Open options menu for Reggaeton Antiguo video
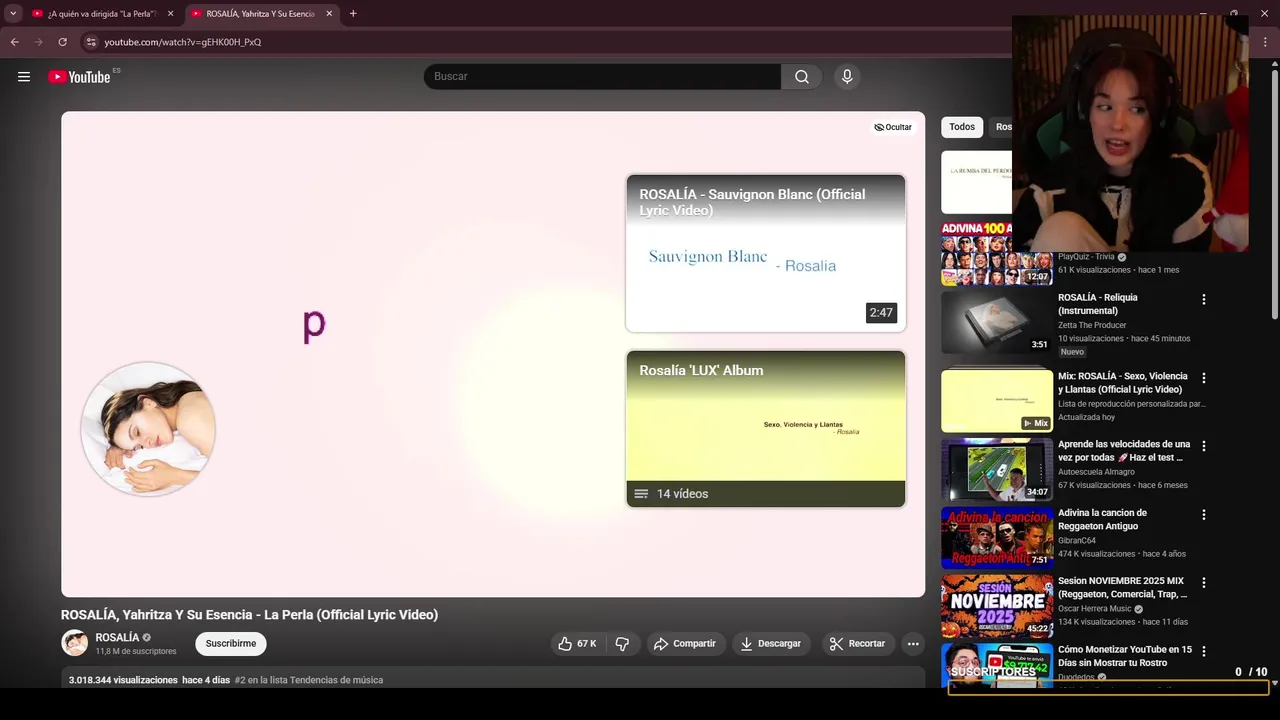1280x720 pixels. click(x=1204, y=515)
